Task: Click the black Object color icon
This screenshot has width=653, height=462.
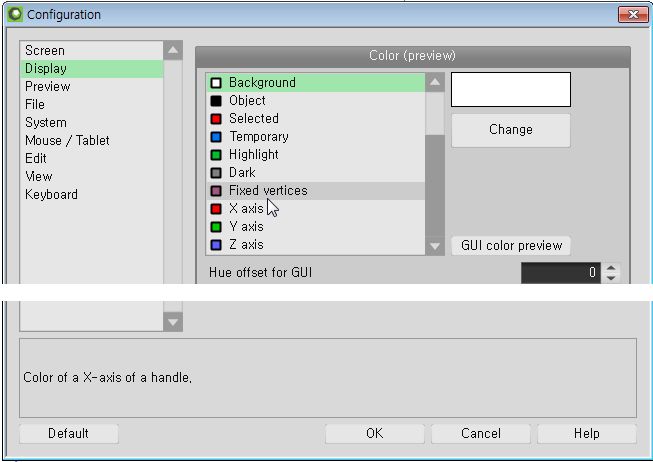Action: point(216,101)
